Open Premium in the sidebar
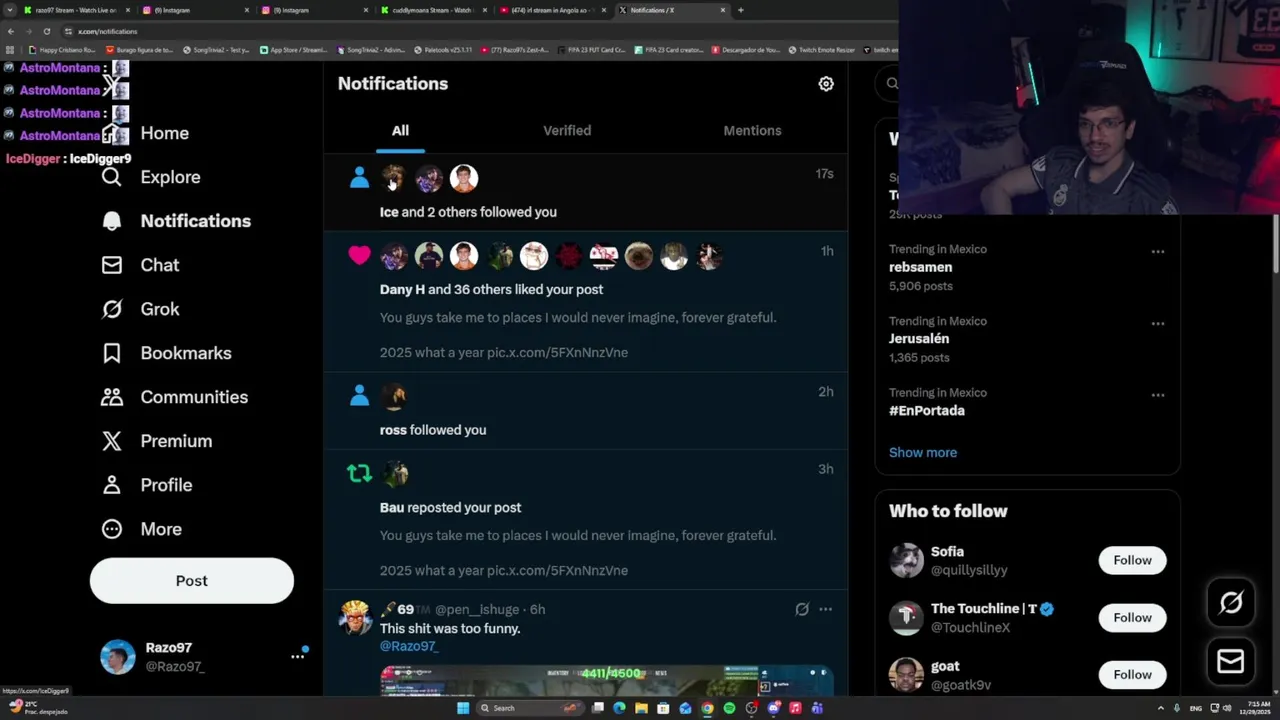This screenshot has height=720, width=1280. tap(156, 441)
